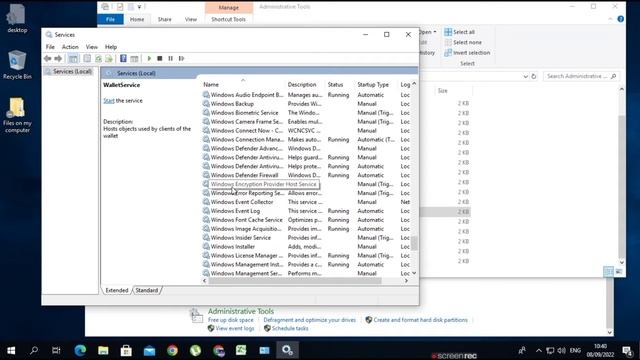Click View event logs link
The width and height of the screenshot is (640, 360).
(235, 329)
